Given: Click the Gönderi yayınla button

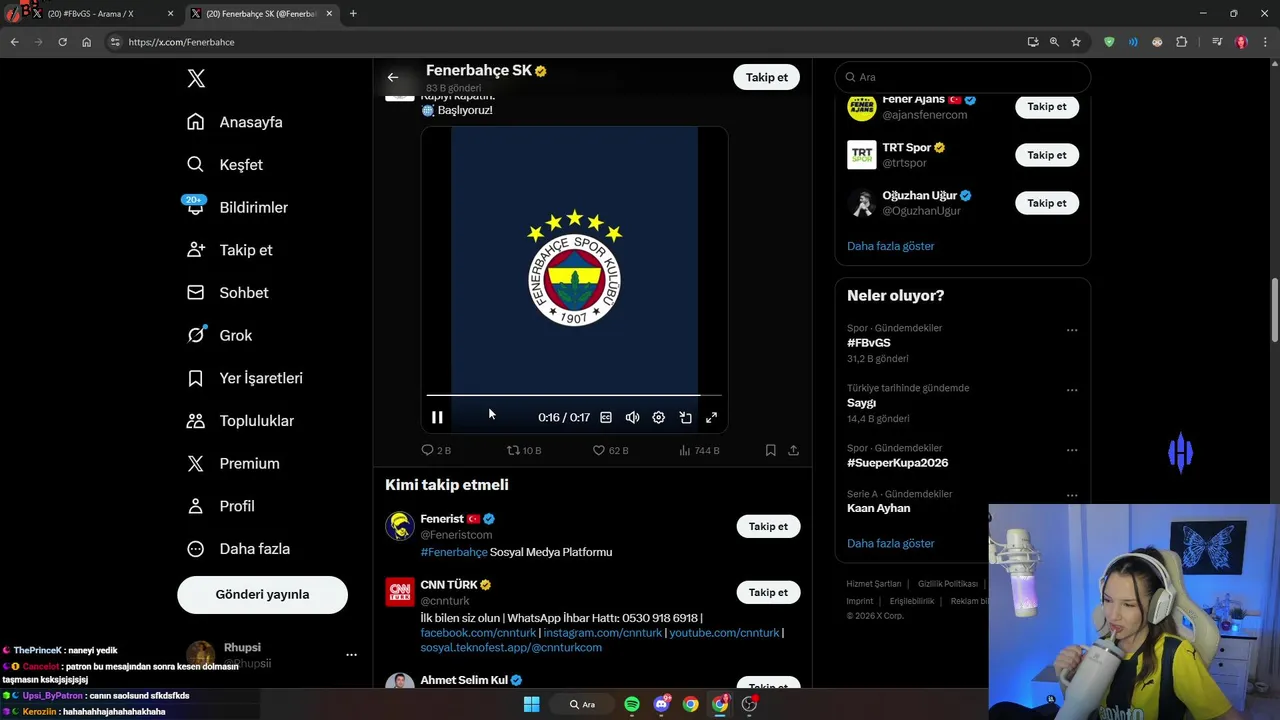Looking at the screenshot, I should coord(262,594).
